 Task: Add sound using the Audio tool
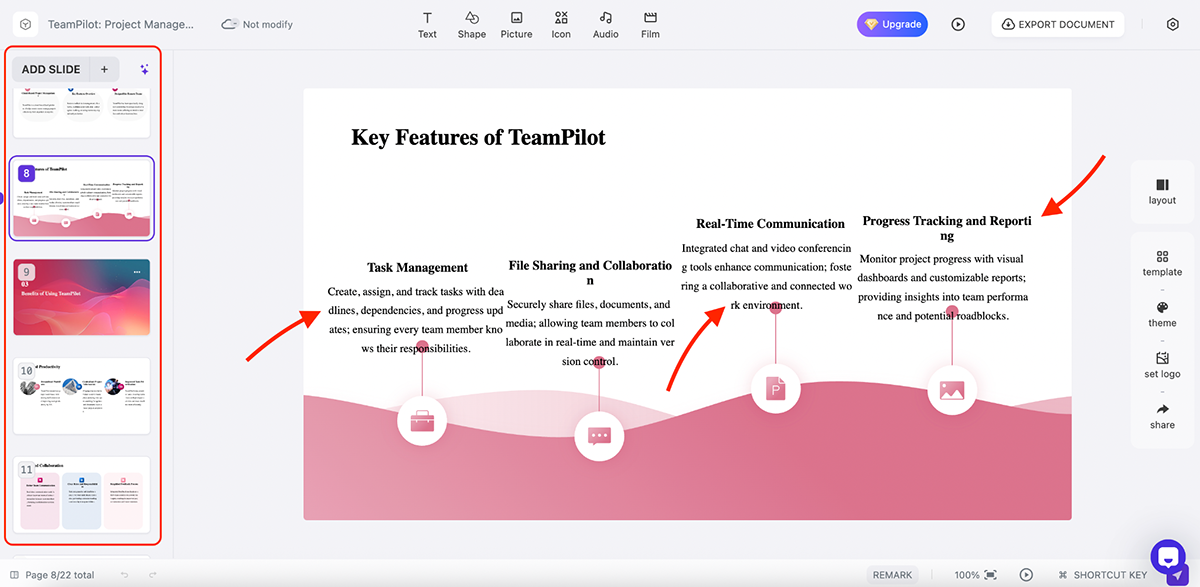pyautogui.click(x=605, y=24)
